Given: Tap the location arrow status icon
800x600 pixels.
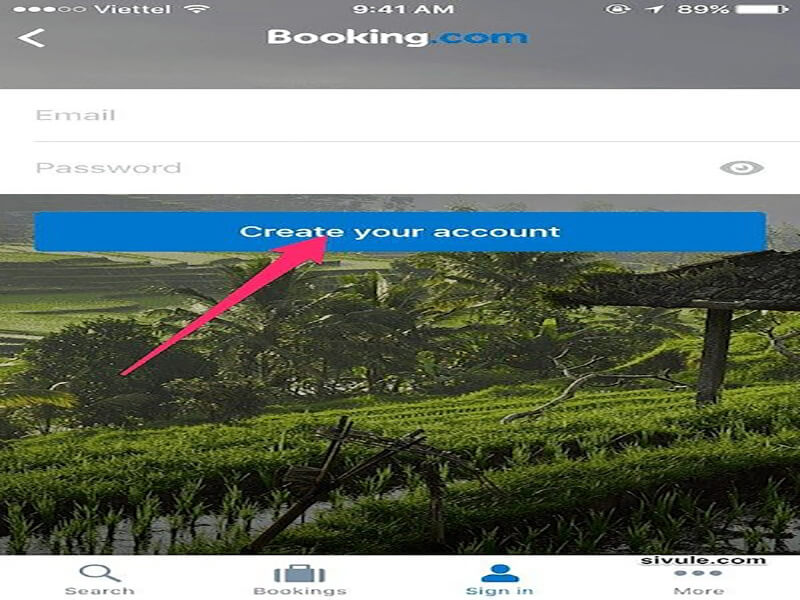Looking at the screenshot, I should coord(655,9).
